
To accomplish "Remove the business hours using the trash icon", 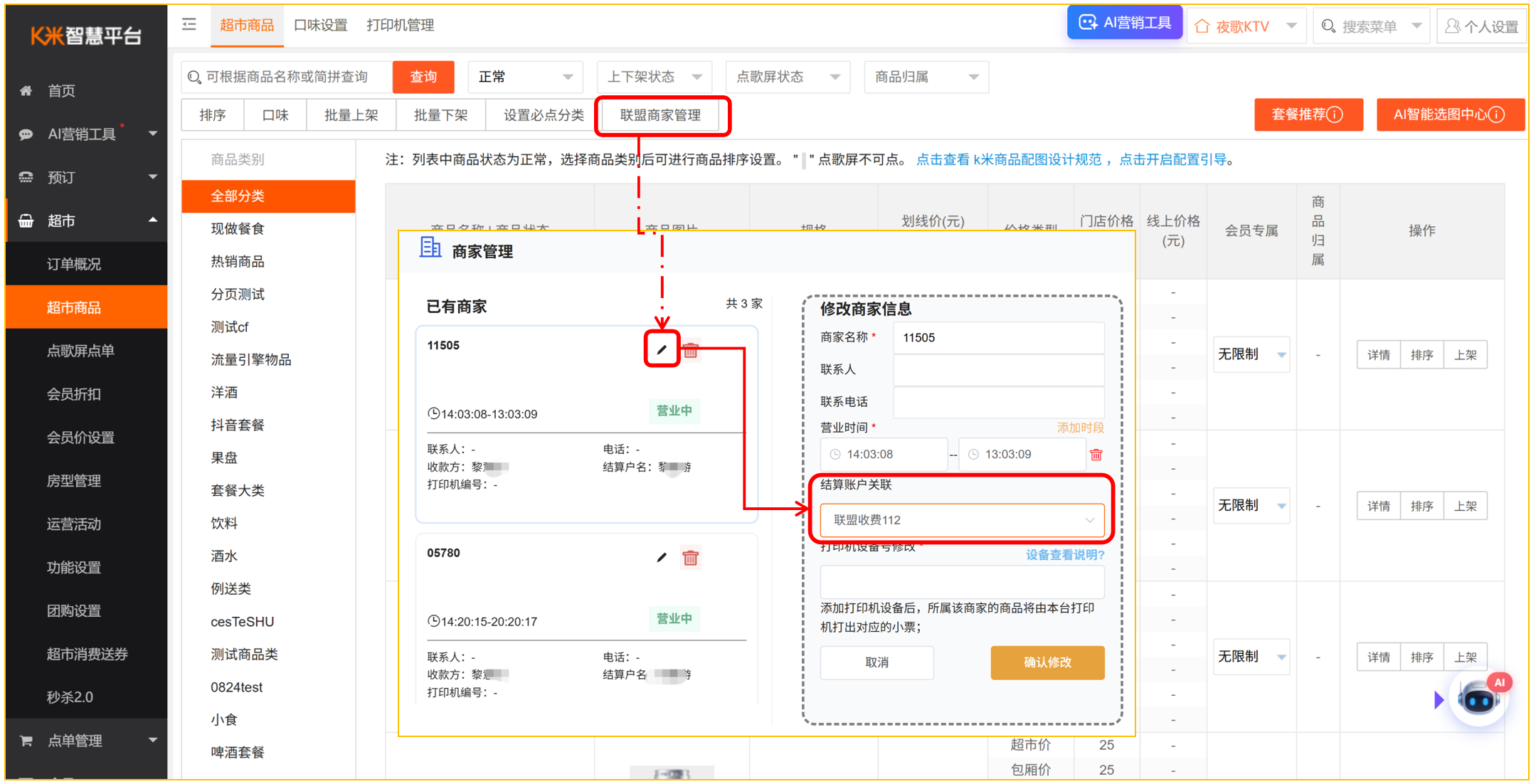I will click(x=1096, y=454).
